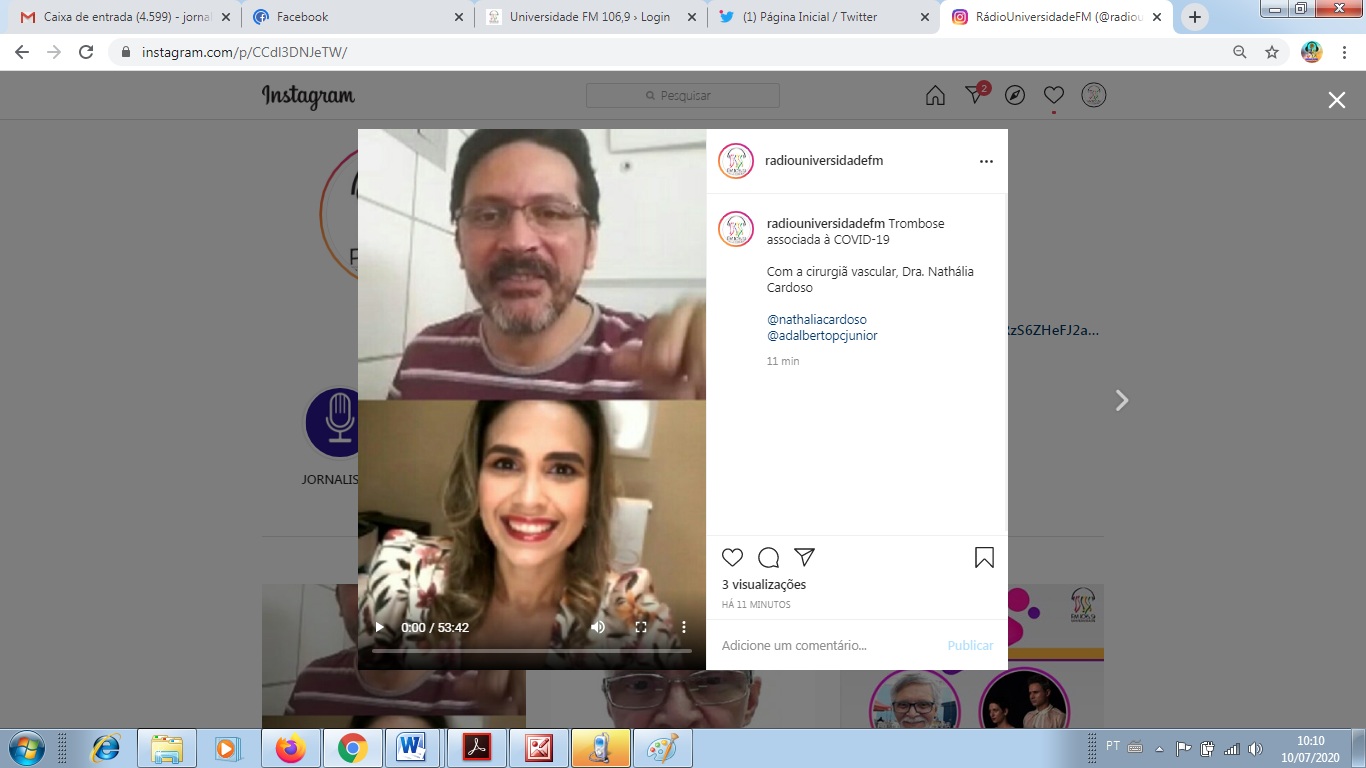Open the @adalbertopcjunior mention
Screen dimensions: 1366x768
[822, 336]
